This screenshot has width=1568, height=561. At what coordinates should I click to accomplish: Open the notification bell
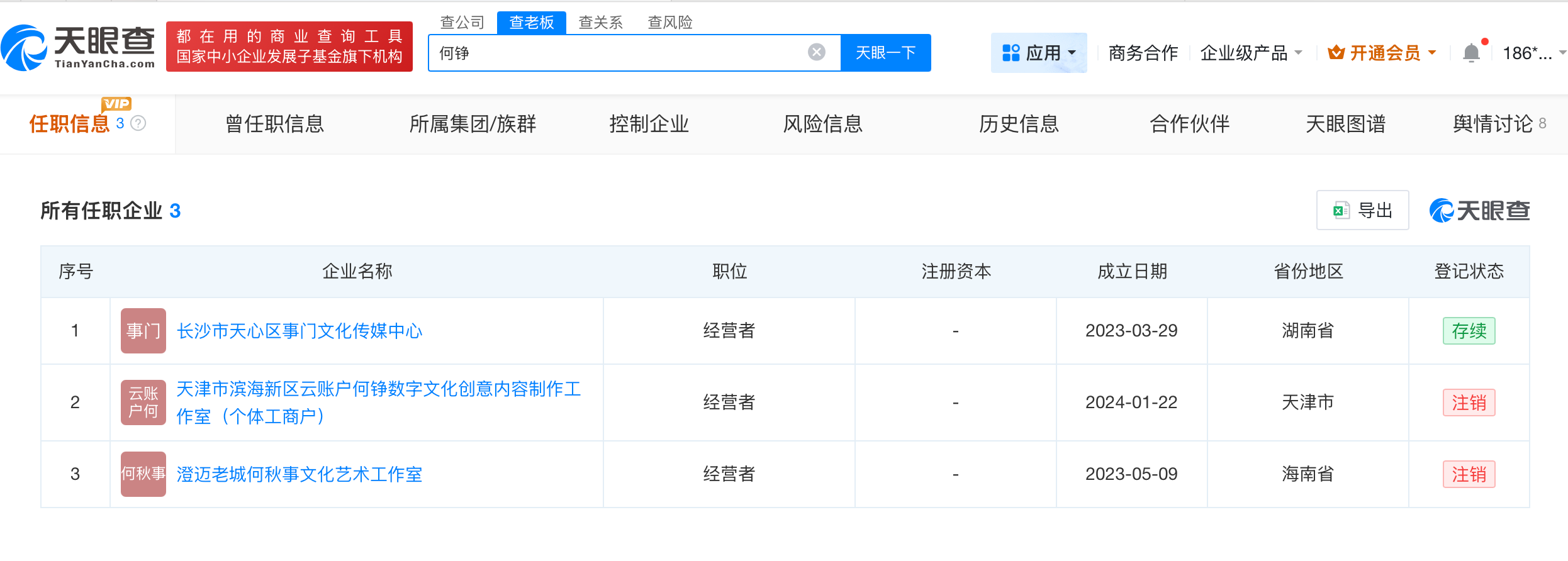[x=1471, y=53]
